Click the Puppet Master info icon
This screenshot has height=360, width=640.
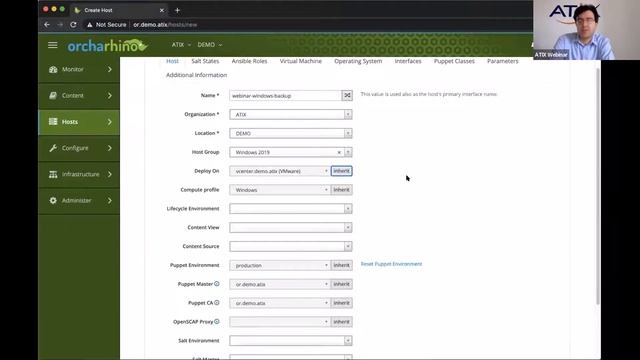click(x=217, y=284)
